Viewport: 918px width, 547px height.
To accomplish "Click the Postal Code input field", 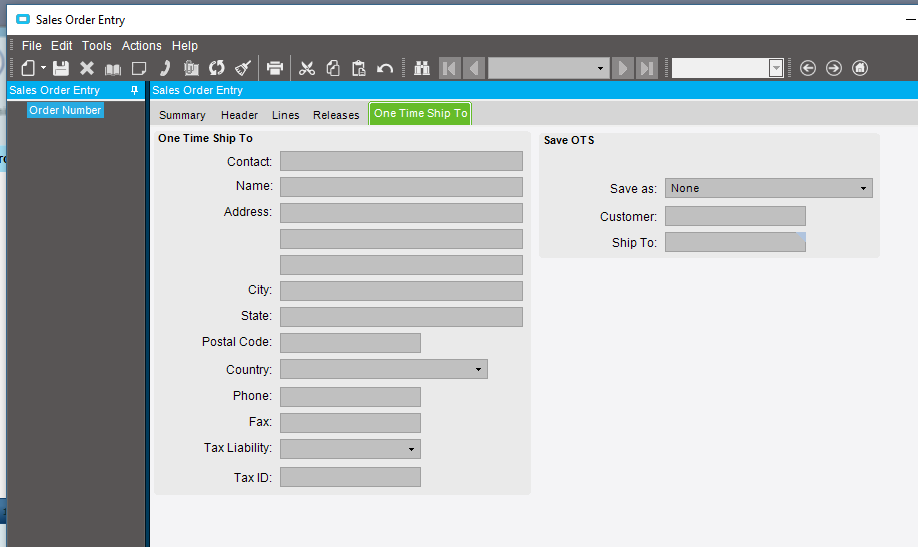I will click(350, 343).
